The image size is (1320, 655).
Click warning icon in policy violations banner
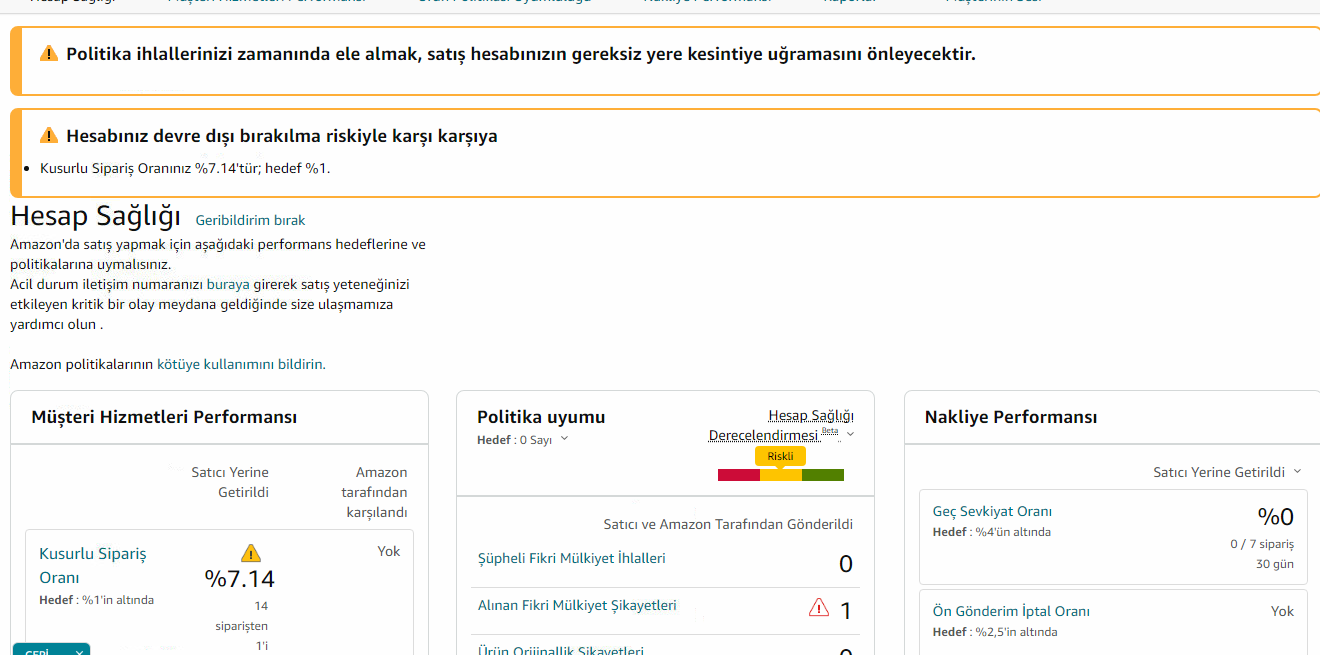[49, 54]
